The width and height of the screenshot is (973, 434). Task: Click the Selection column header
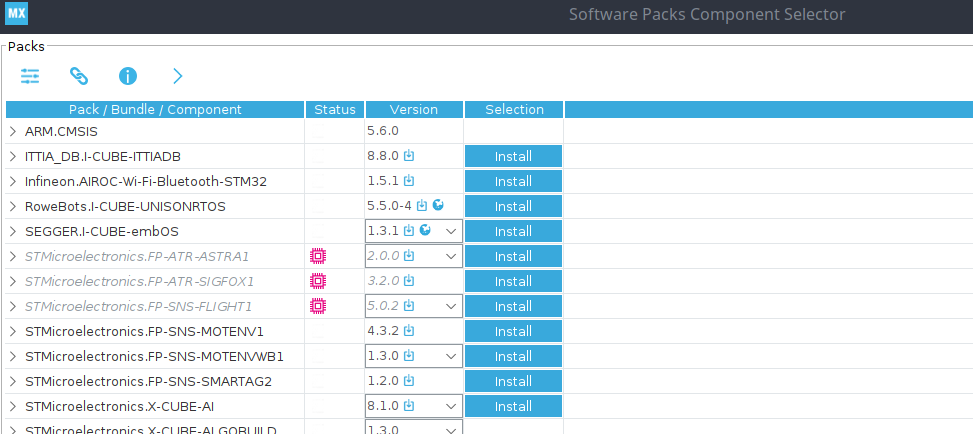[514, 109]
